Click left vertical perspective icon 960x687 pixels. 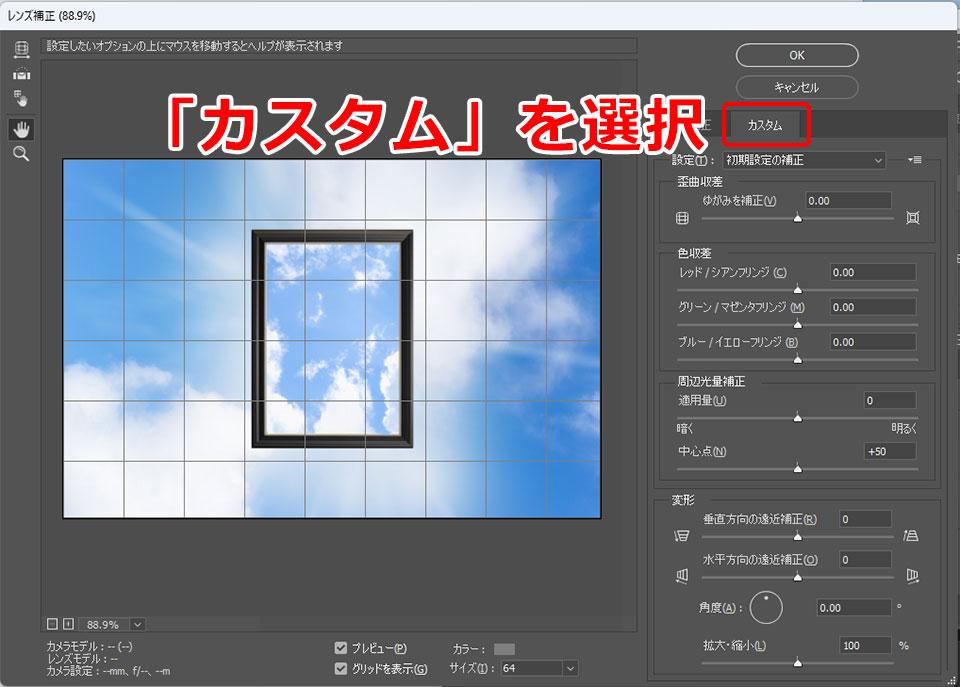point(681,536)
